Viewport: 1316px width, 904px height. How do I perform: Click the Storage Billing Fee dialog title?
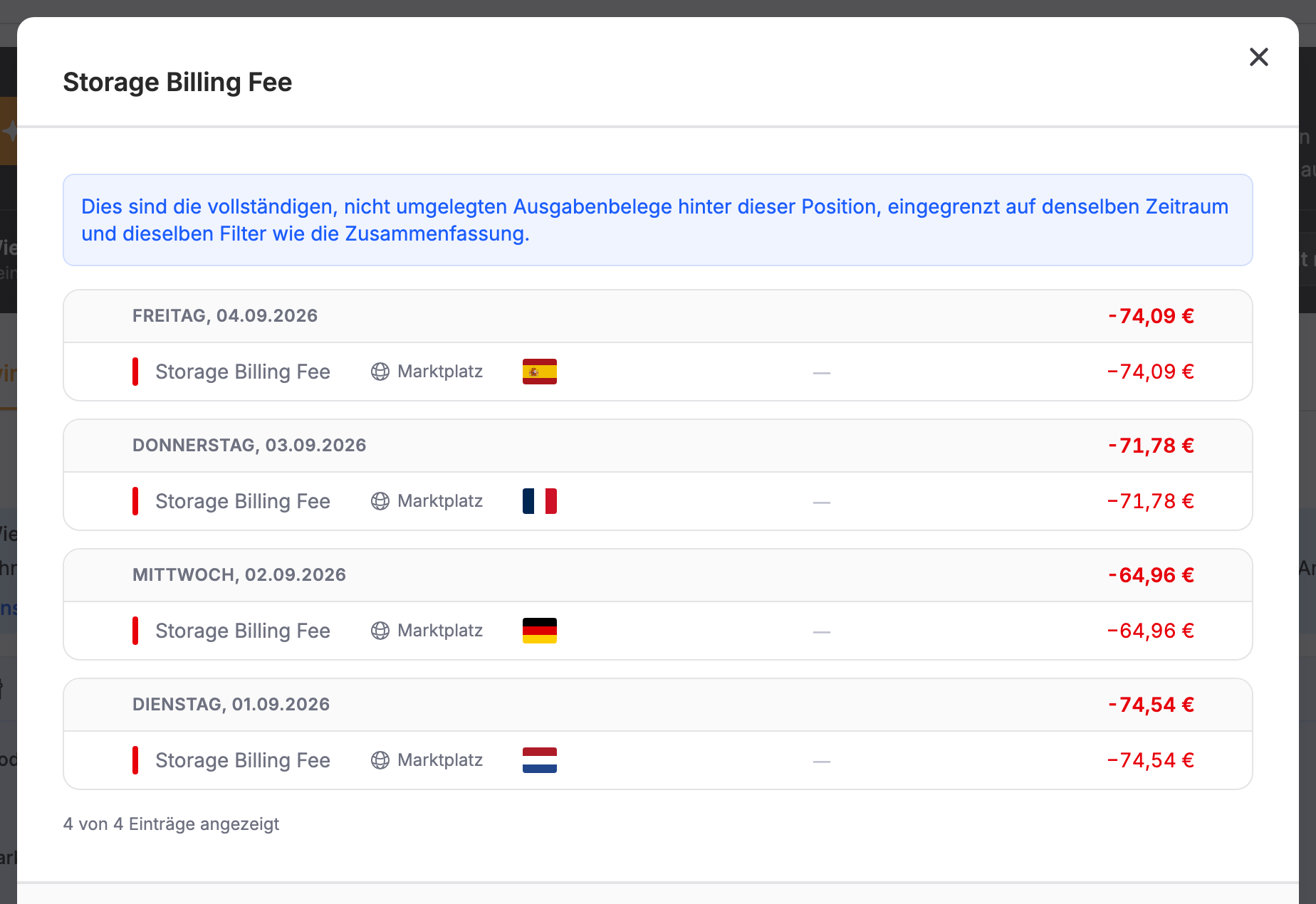click(177, 83)
